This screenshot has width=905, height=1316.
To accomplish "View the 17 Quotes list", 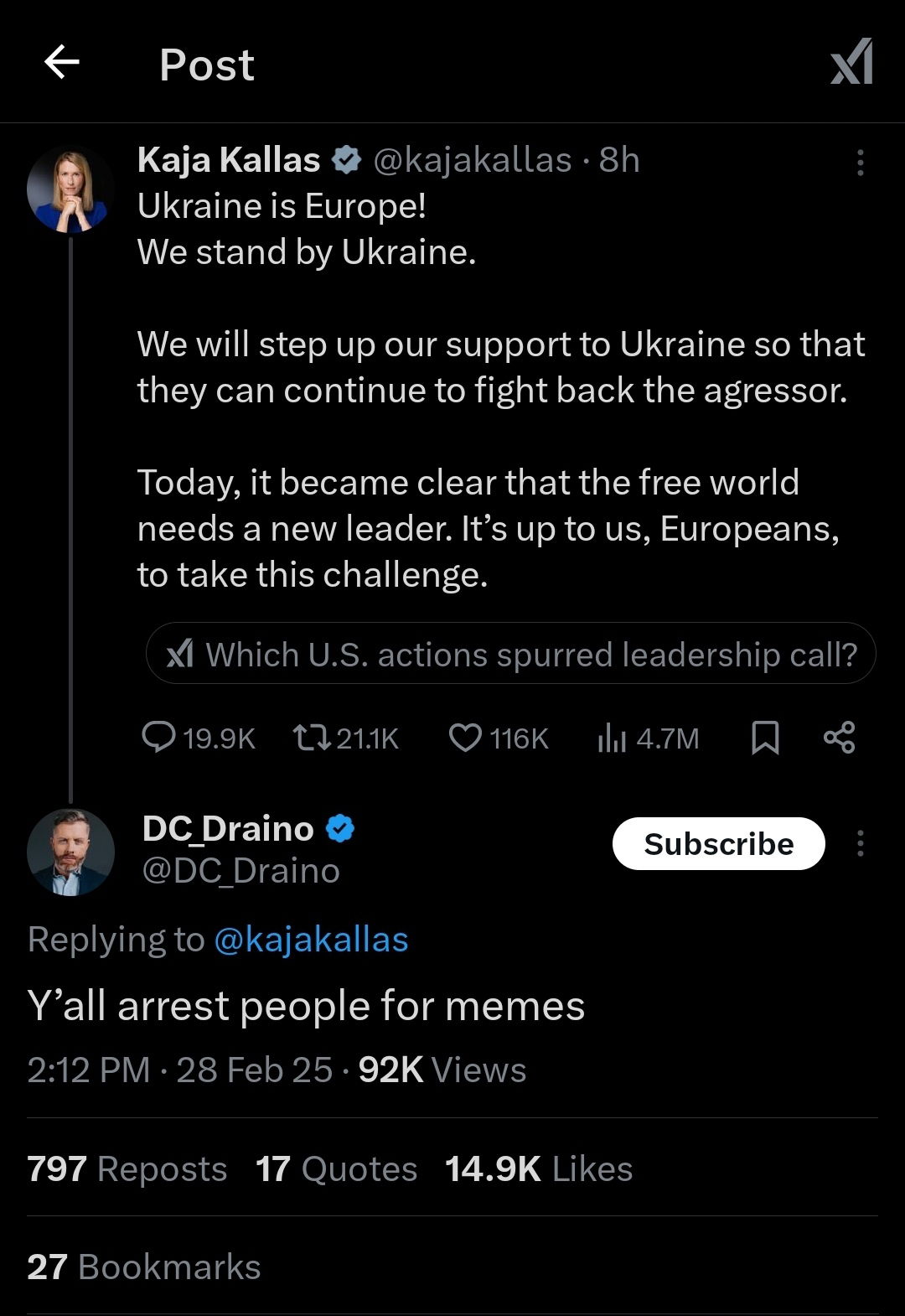I will click(x=336, y=1168).
